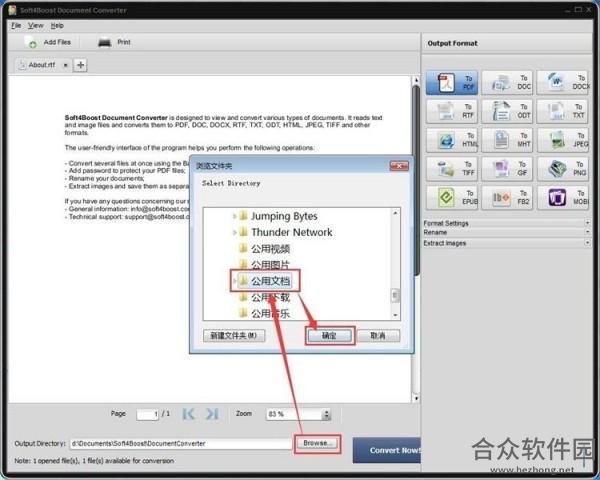The height and width of the screenshot is (480, 600).
Task: Choose the To MHT output format
Action: [507, 140]
